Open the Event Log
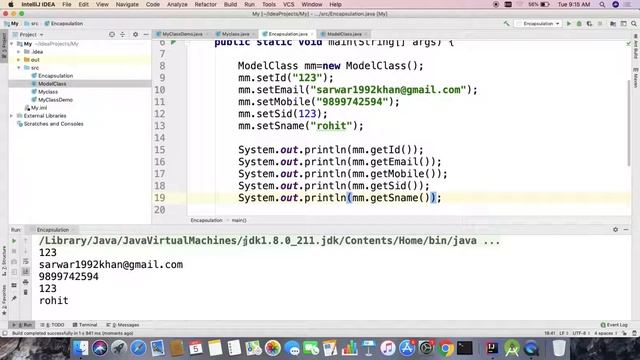The image size is (640, 360). click(614, 325)
